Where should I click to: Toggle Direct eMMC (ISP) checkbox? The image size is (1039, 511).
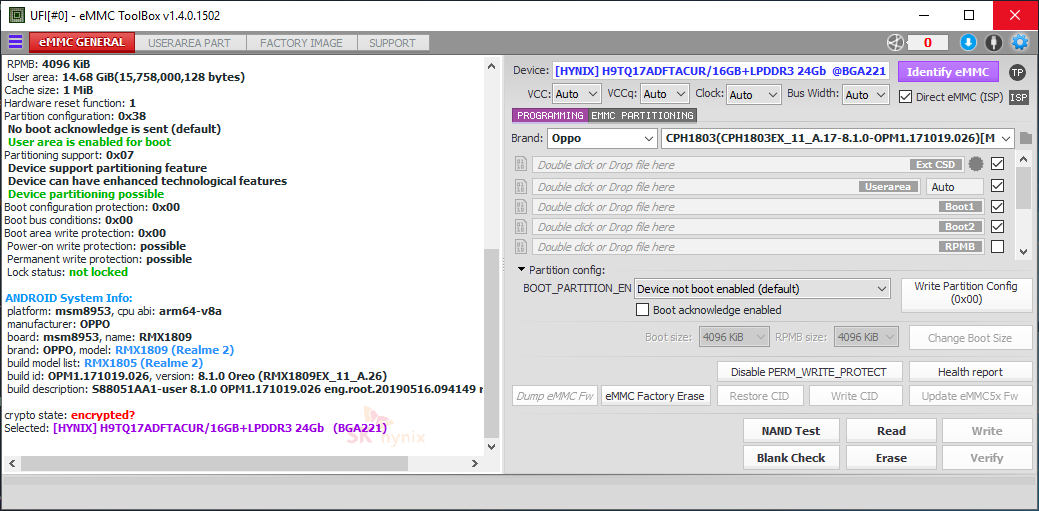click(905, 97)
